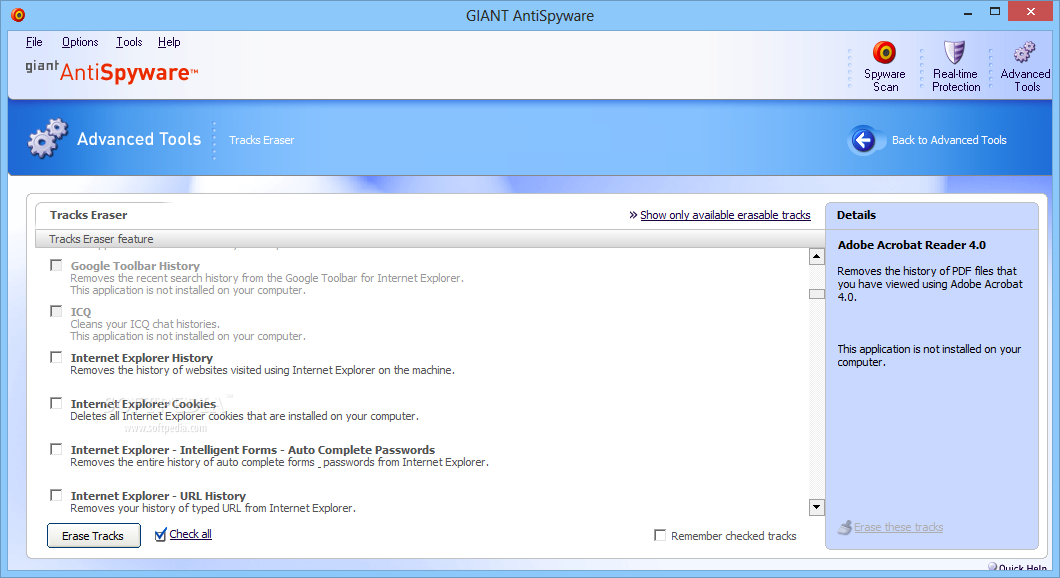This screenshot has width=1060, height=578.
Task: Click the Quick Help icon
Action: [992, 567]
